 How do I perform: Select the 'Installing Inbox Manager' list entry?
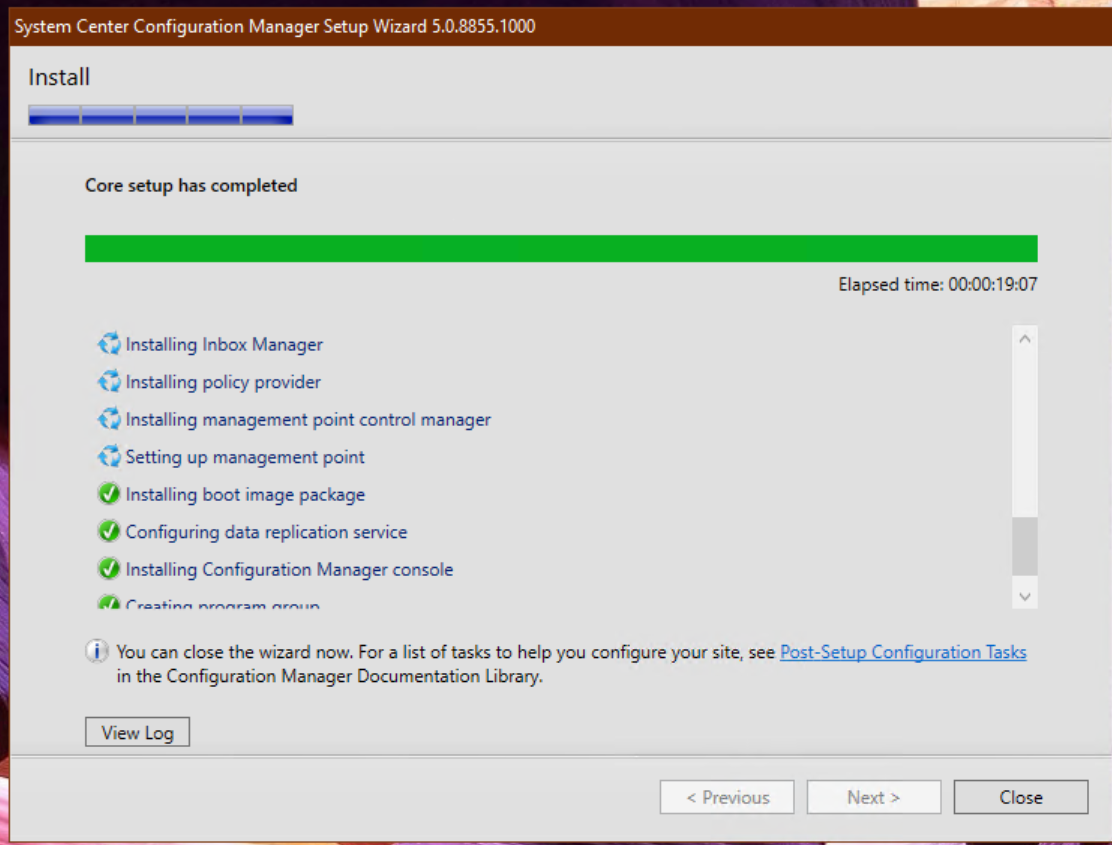pos(224,345)
